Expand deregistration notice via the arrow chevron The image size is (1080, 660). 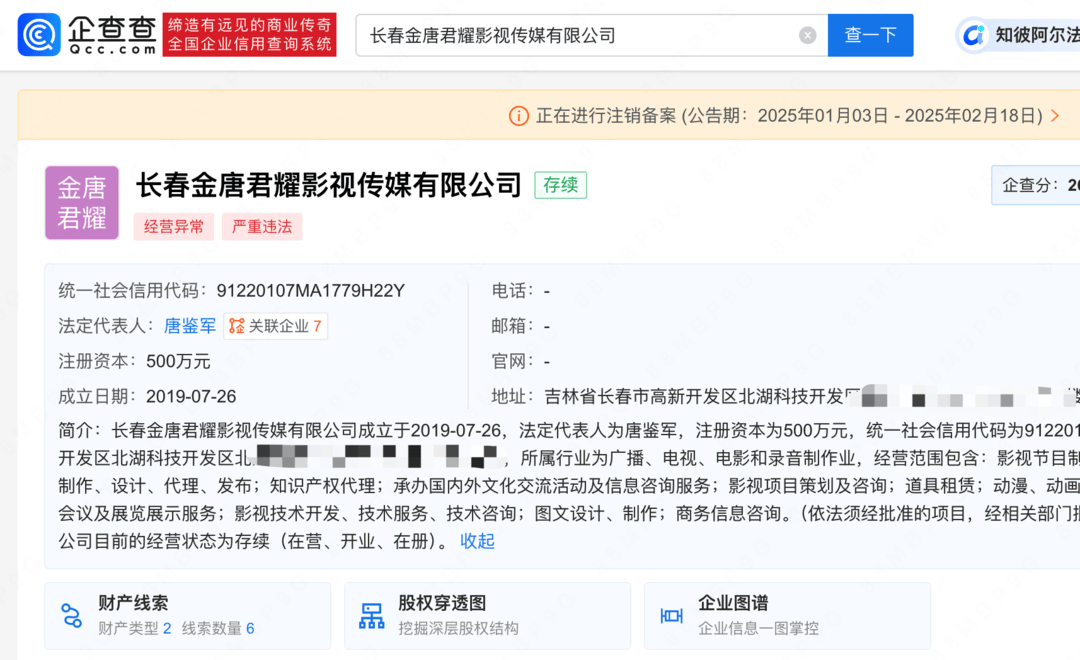tap(1055, 116)
